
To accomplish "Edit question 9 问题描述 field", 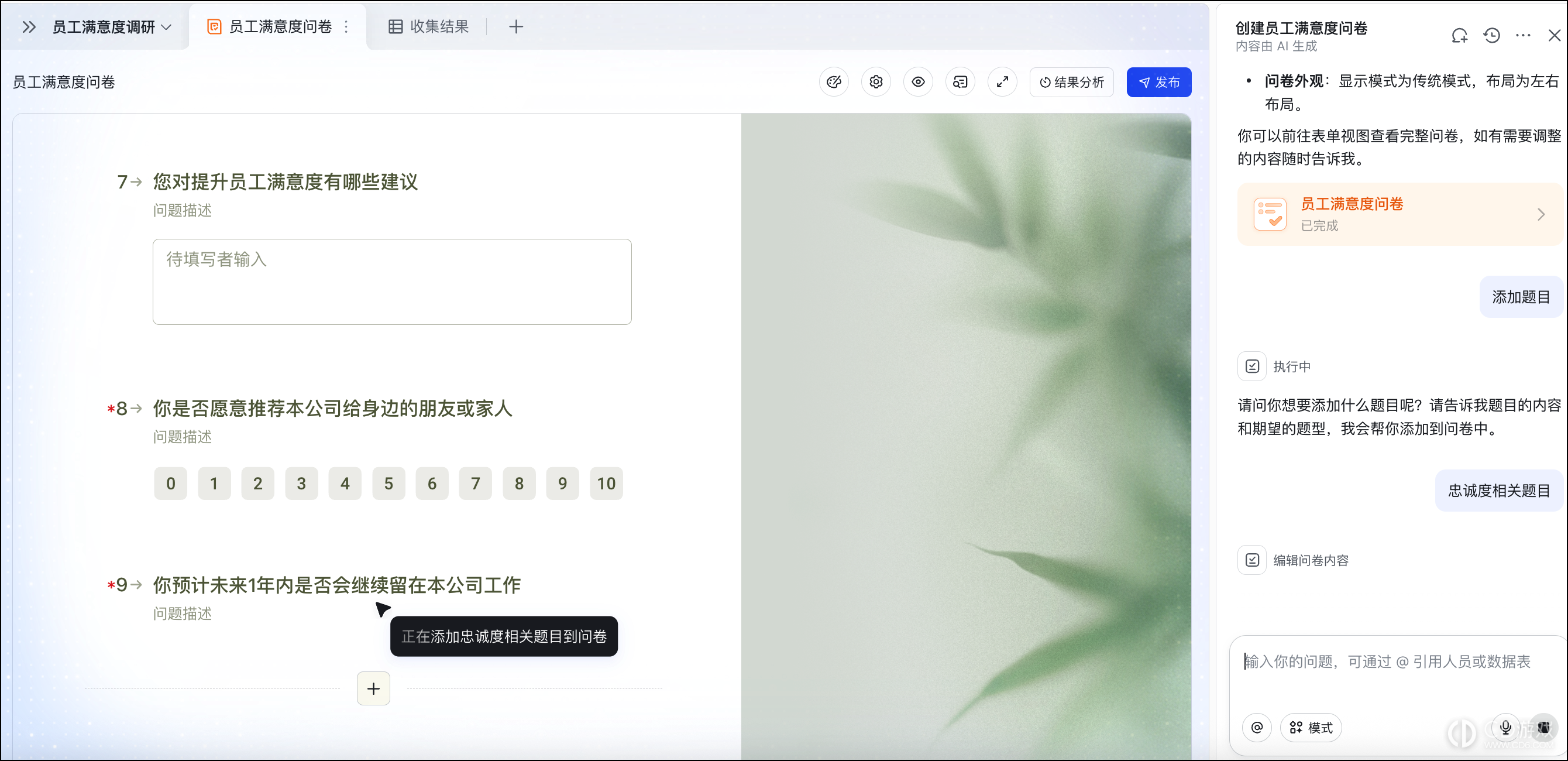I will click(x=183, y=613).
